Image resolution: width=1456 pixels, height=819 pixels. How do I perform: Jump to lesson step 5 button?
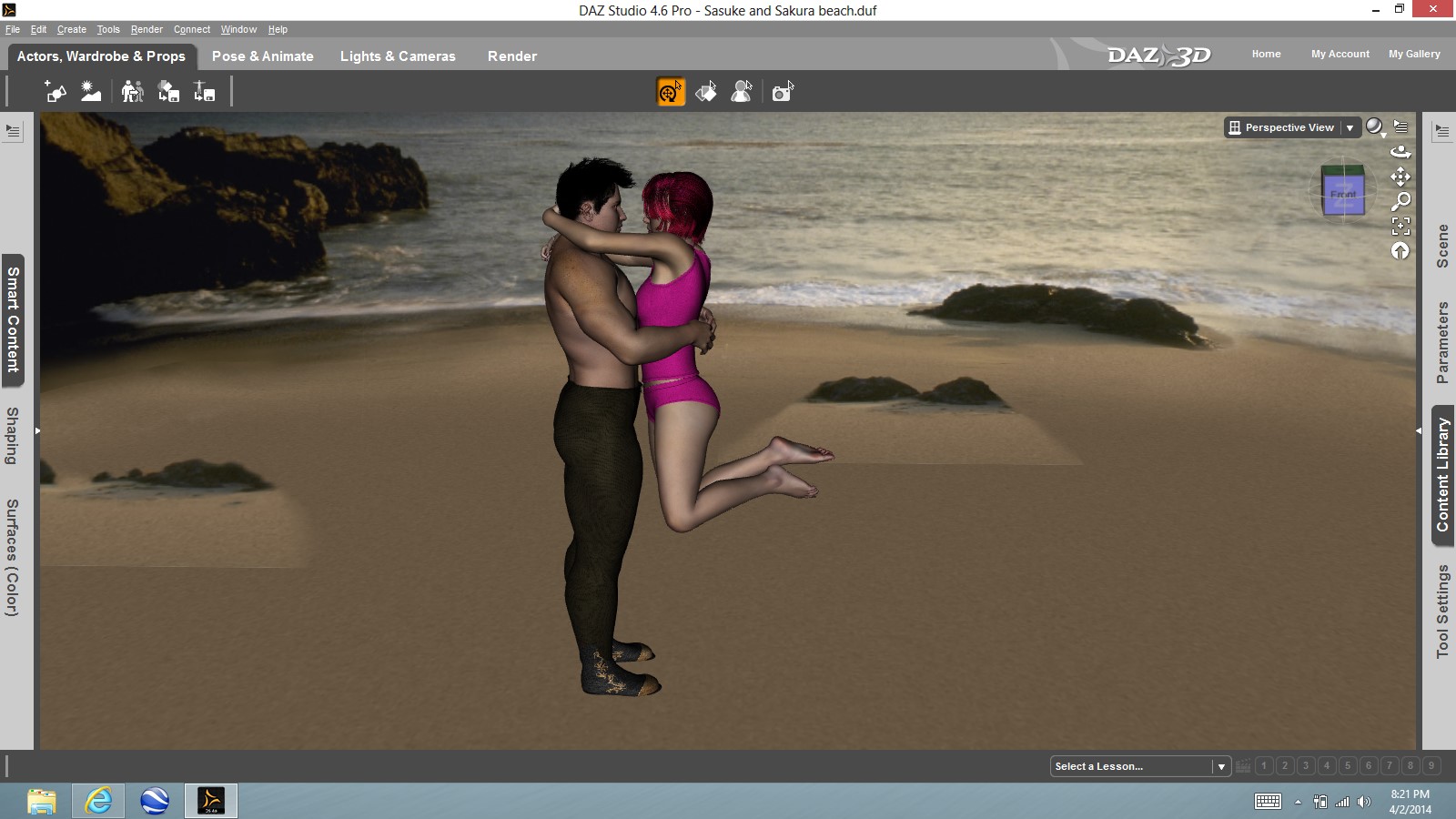pyautogui.click(x=1348, y=766)
